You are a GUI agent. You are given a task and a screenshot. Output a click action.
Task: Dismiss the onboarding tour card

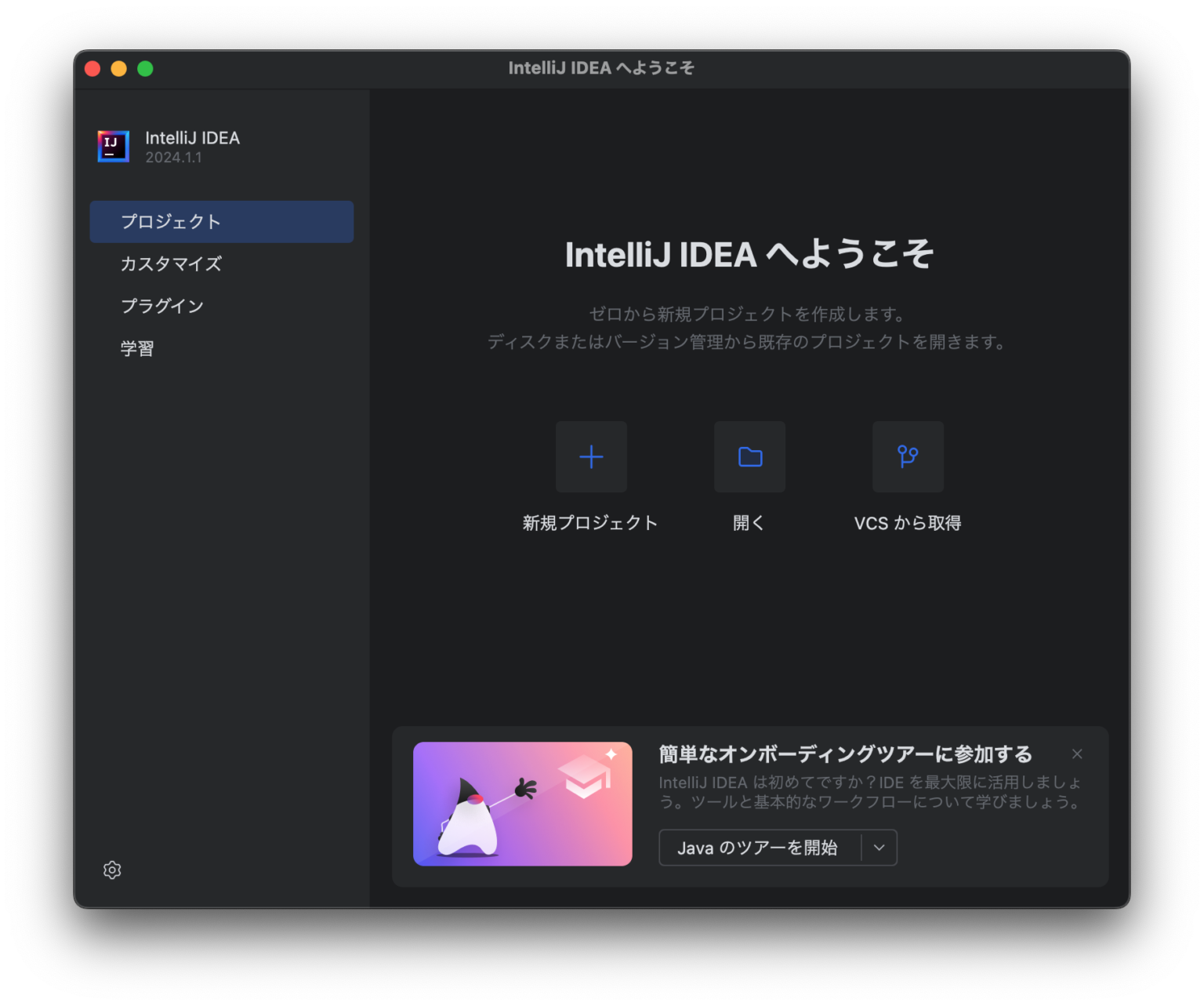click(x=1077, y=754)
